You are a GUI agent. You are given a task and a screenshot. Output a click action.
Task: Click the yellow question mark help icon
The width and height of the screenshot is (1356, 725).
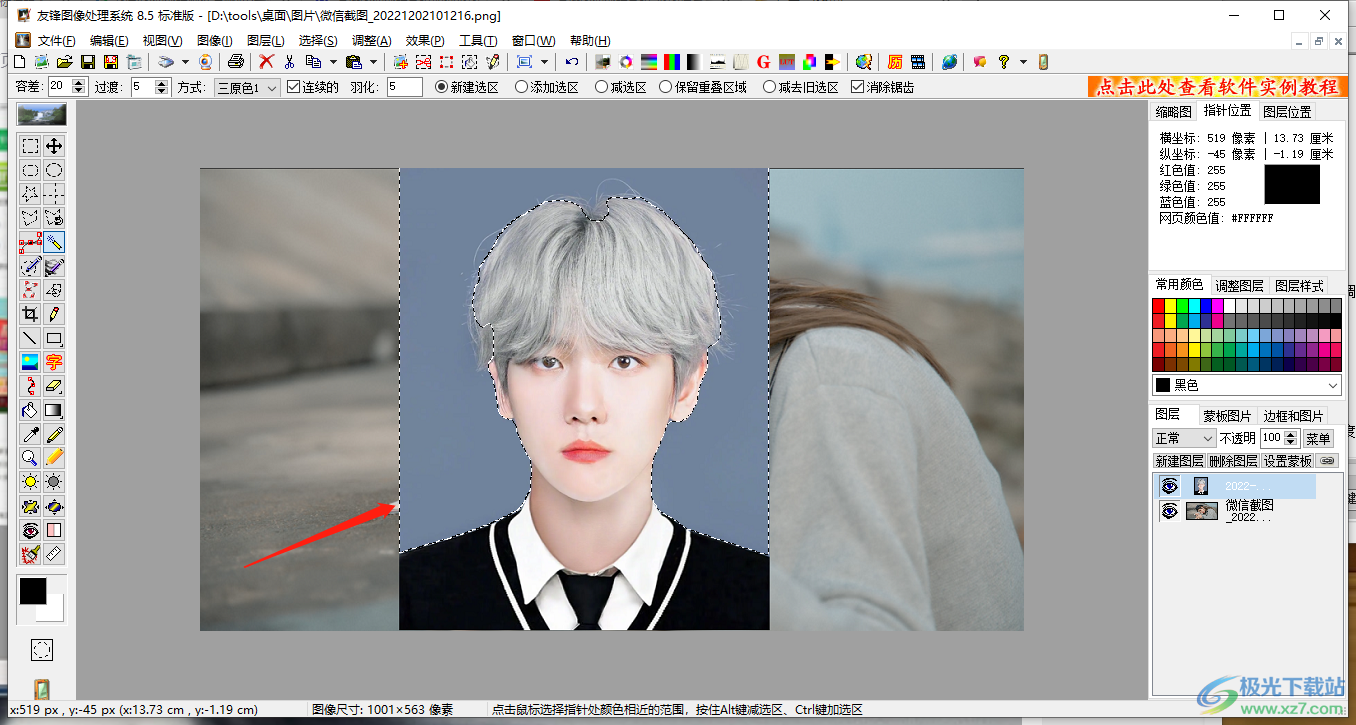1003,62
